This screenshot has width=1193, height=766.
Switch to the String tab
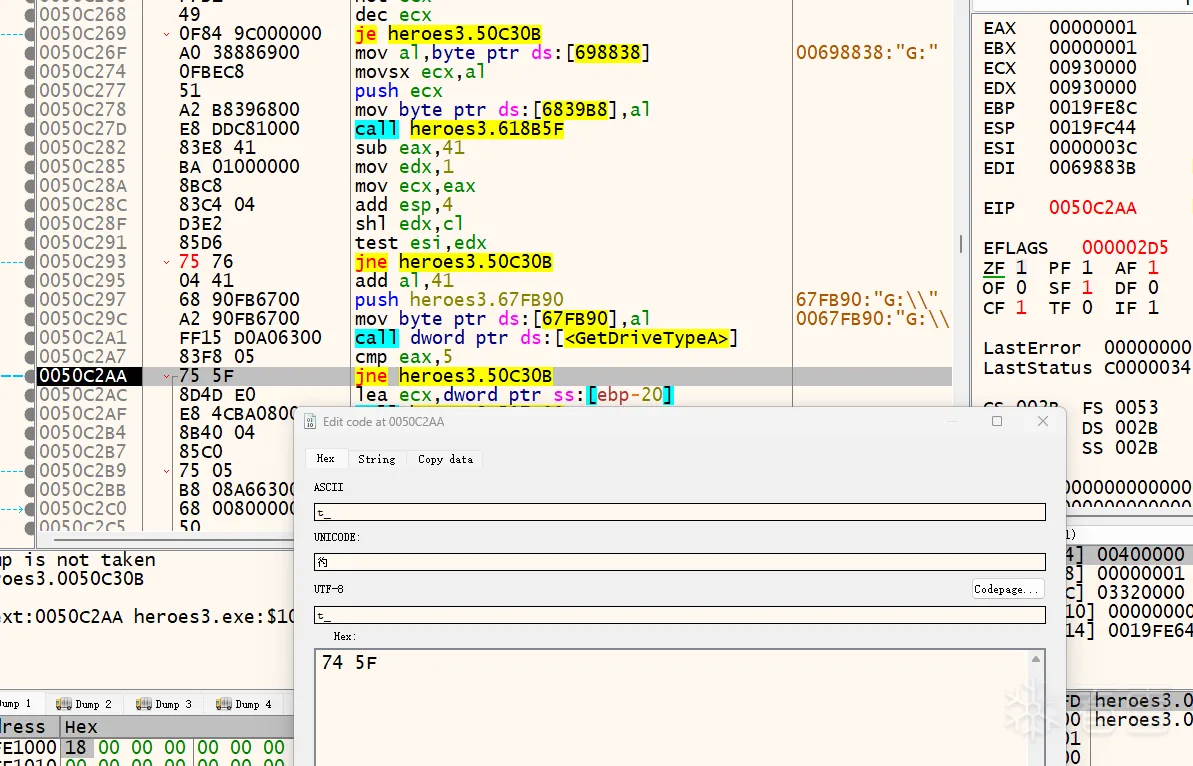pos(376,459)
